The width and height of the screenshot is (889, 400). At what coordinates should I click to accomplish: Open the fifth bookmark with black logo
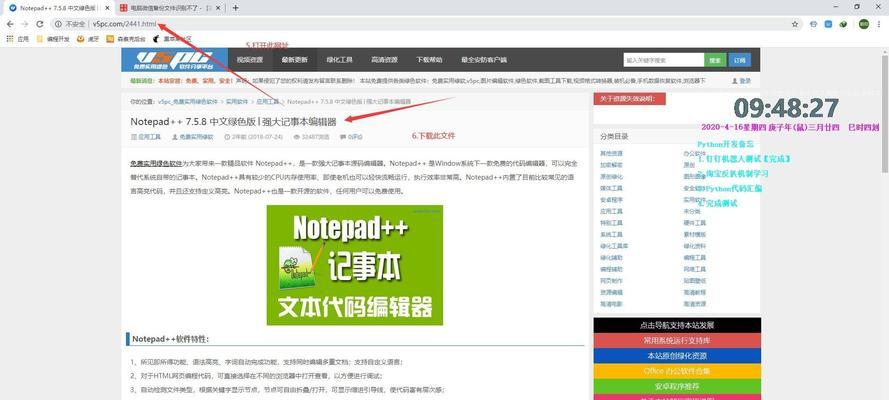pyautogui.click(x=172, y=39)
